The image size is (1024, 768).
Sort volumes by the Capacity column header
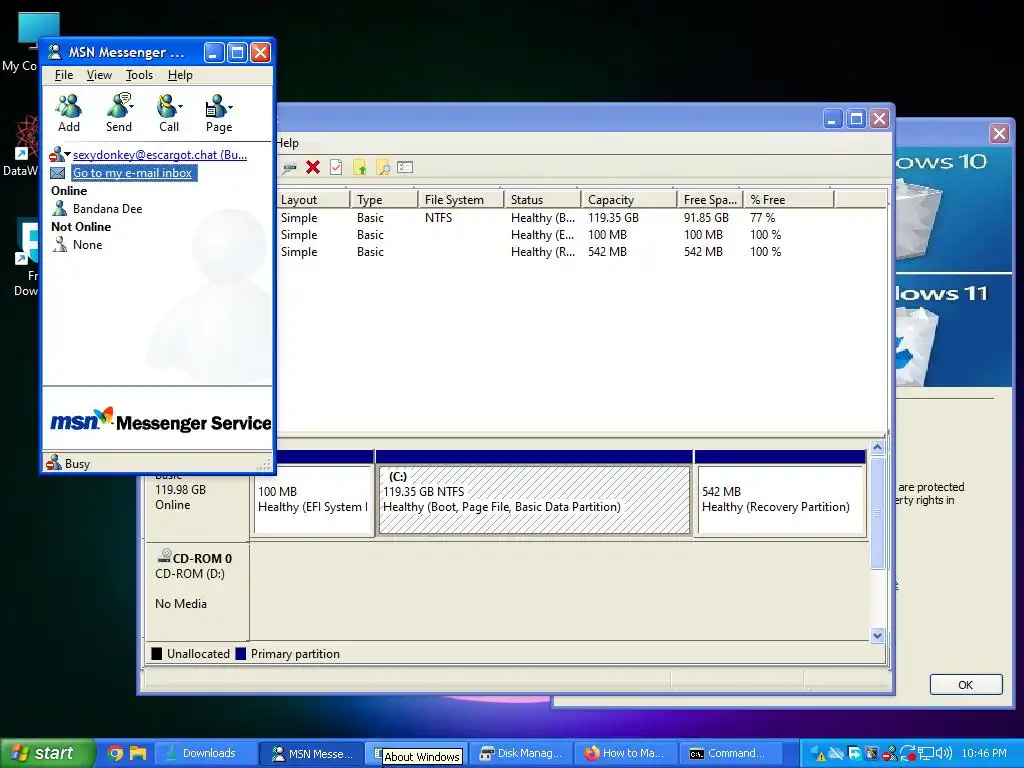629,200
